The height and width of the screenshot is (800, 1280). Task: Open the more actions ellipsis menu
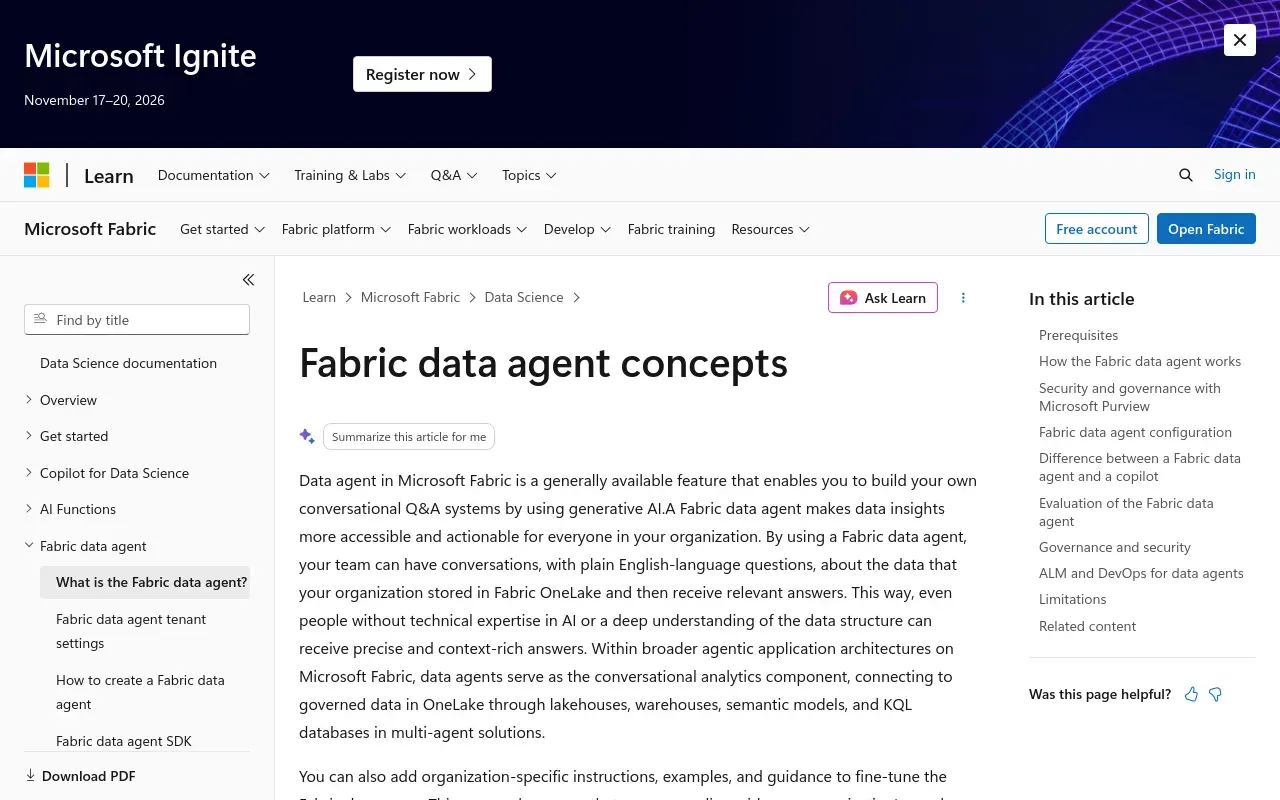pyautogui.click(x=963, y=298)
